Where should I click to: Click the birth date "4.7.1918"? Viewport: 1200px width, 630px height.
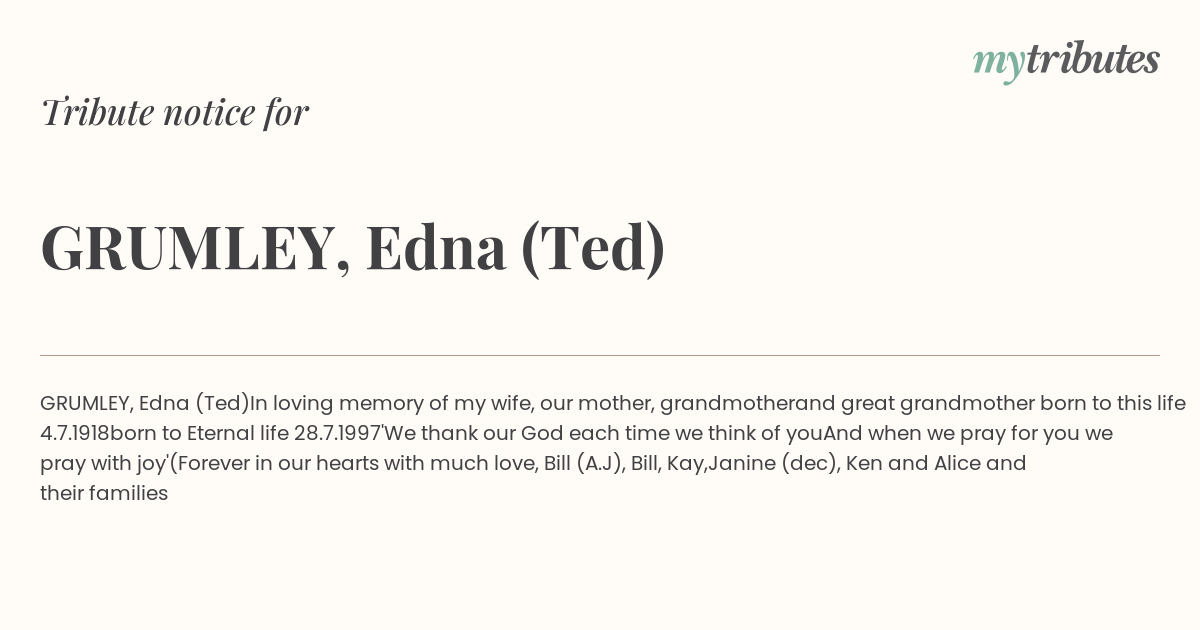point(75,434)
